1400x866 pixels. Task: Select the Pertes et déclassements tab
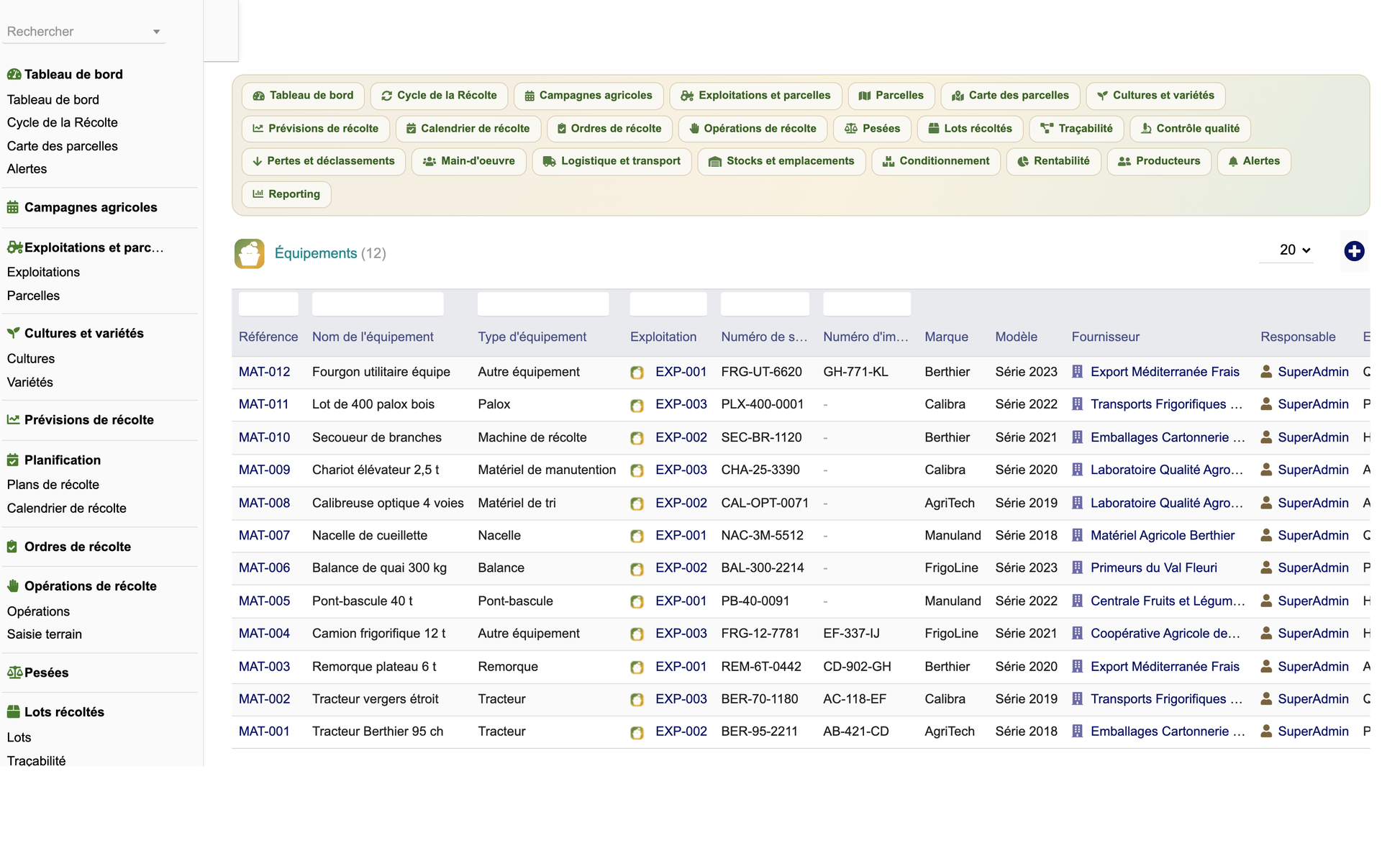324,161
